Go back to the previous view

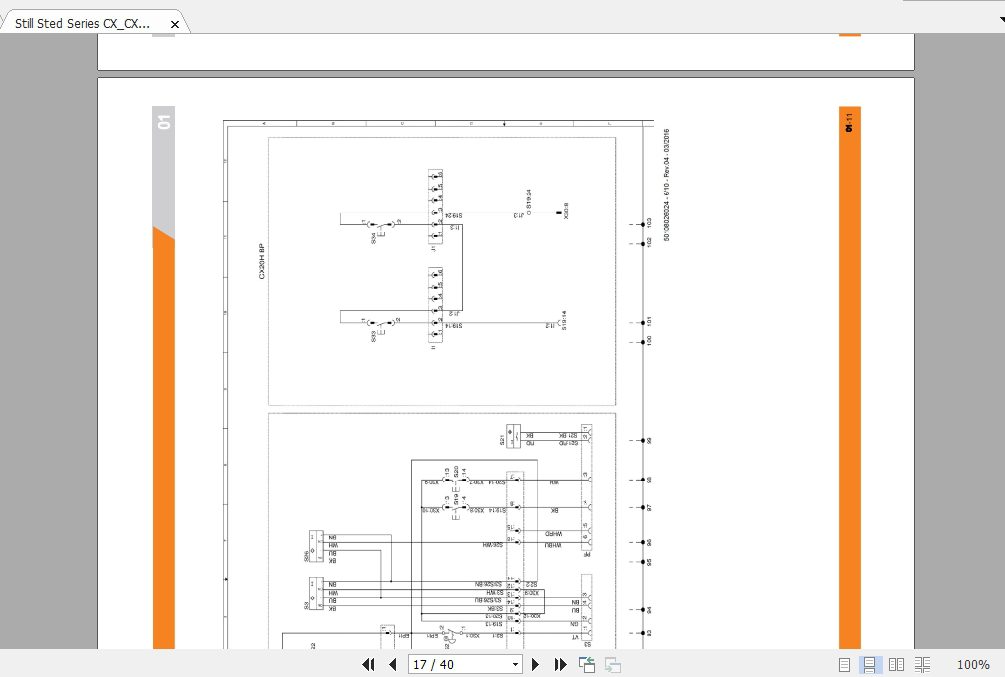click(x=587, y=665)
